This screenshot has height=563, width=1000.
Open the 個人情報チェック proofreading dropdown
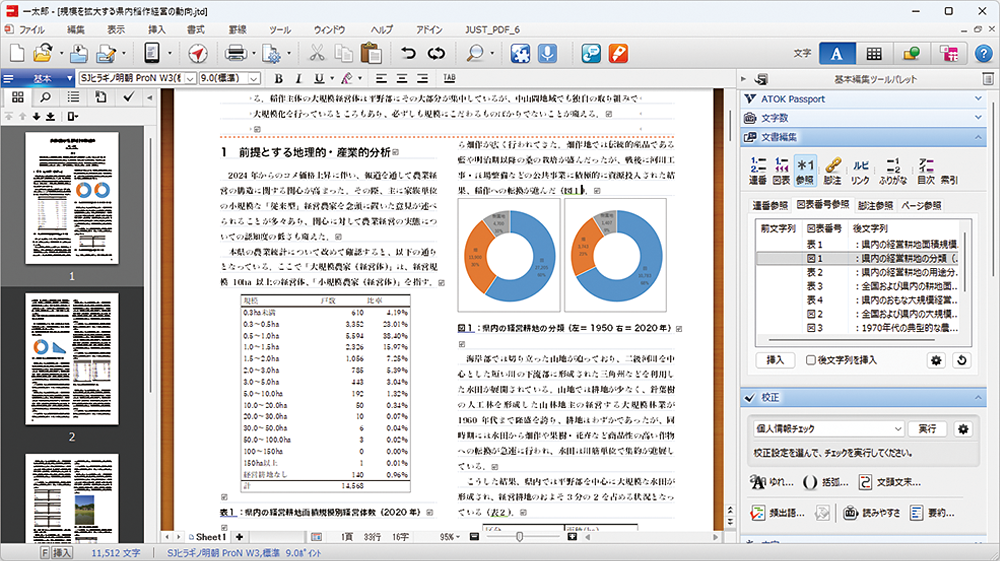pyautogui.click(x=897, y=429)
